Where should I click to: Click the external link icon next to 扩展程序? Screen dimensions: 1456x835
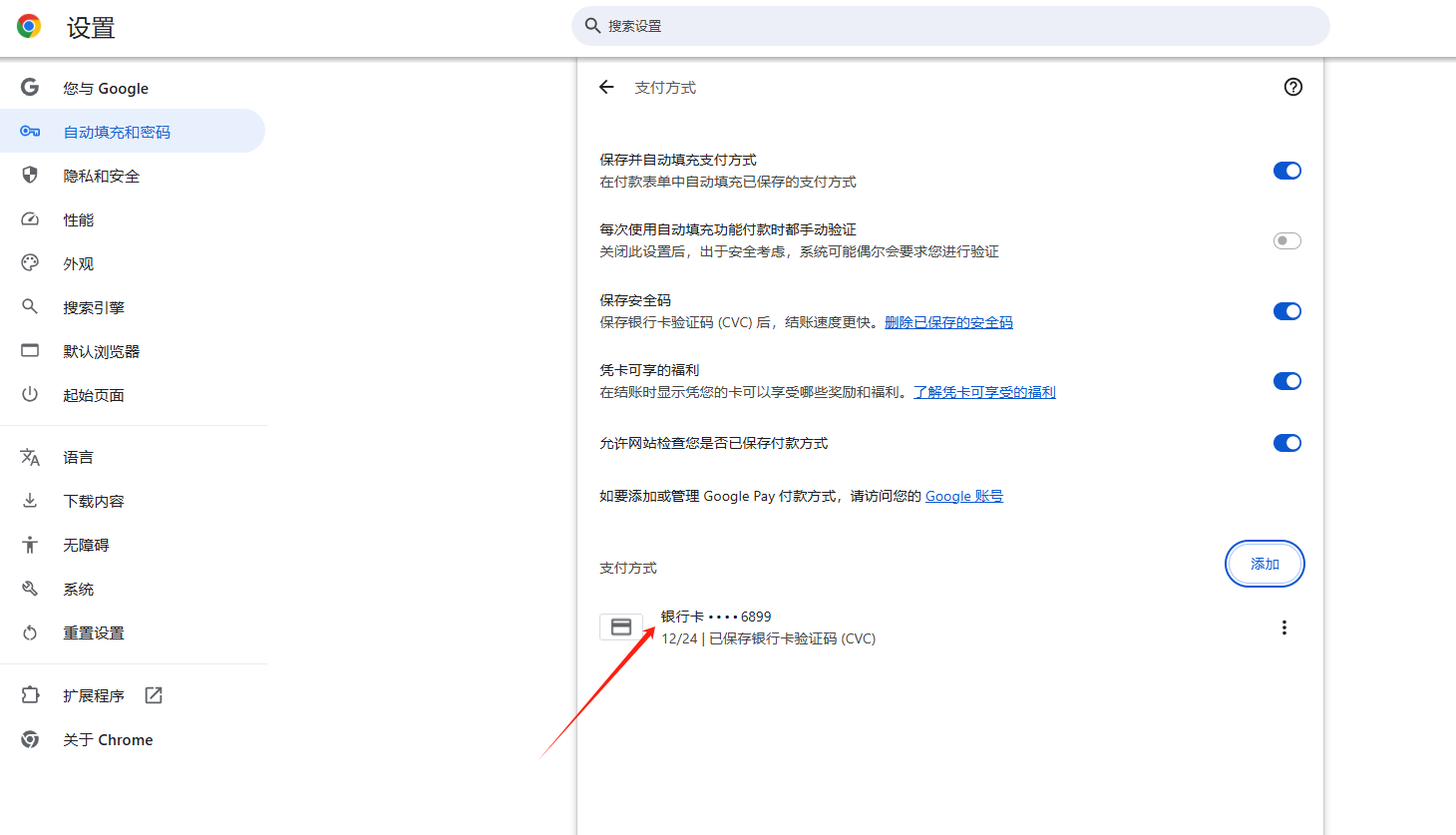coord(154,695)
